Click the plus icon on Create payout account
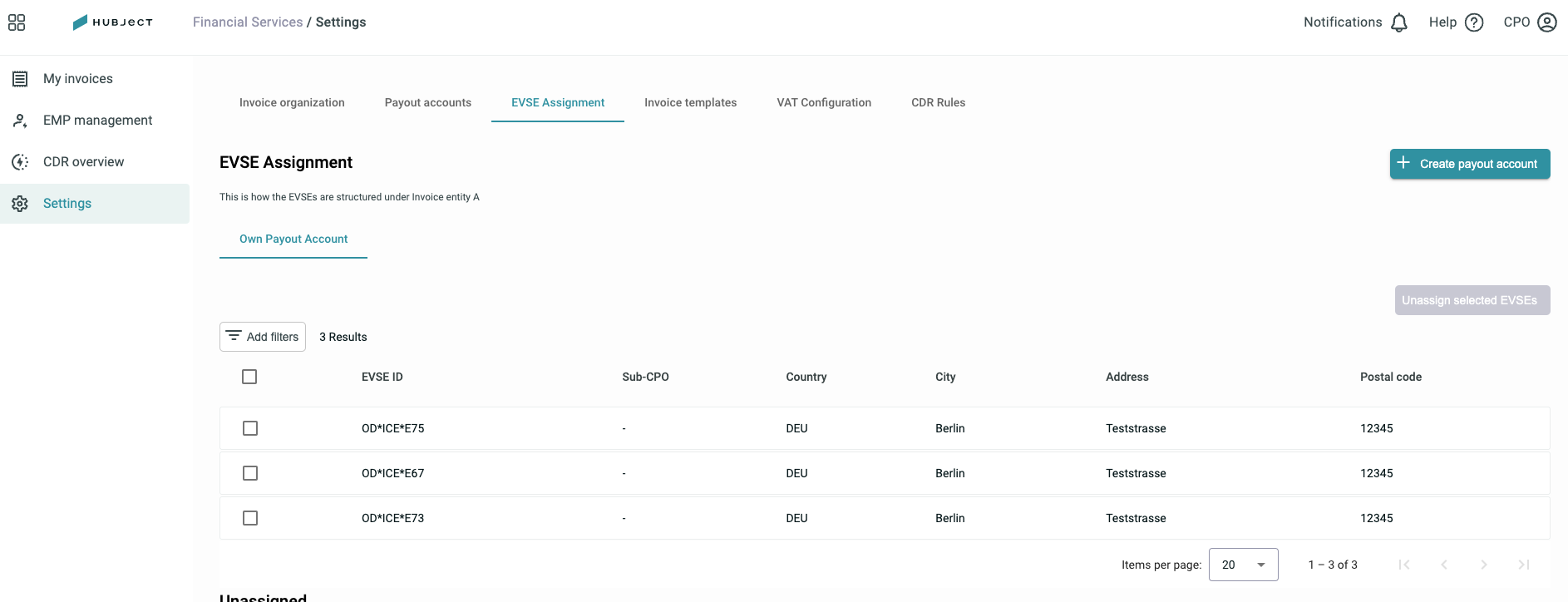The image size is (1568, 602). 1403,163
